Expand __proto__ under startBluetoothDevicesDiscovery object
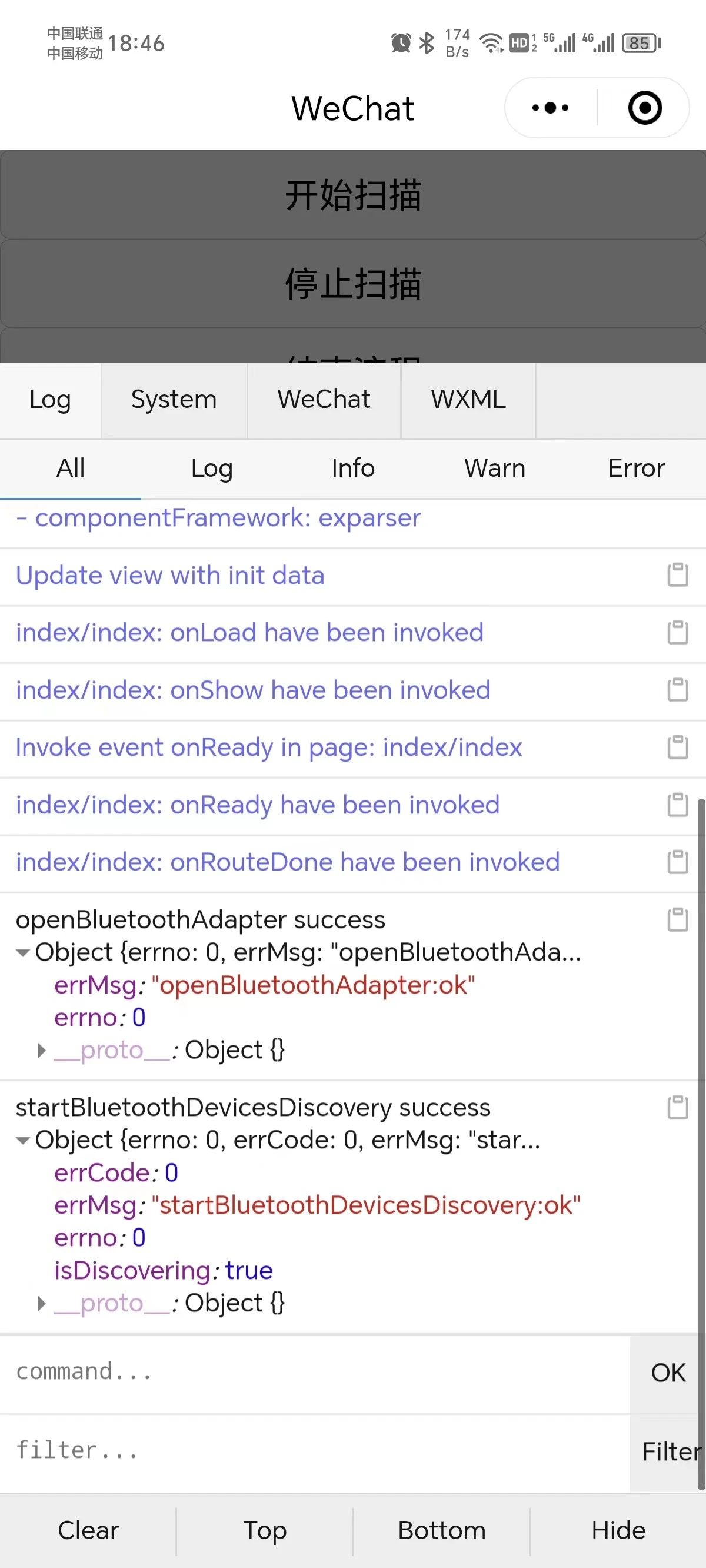This screenshot has width=706, height=1568. (41, 1303)
